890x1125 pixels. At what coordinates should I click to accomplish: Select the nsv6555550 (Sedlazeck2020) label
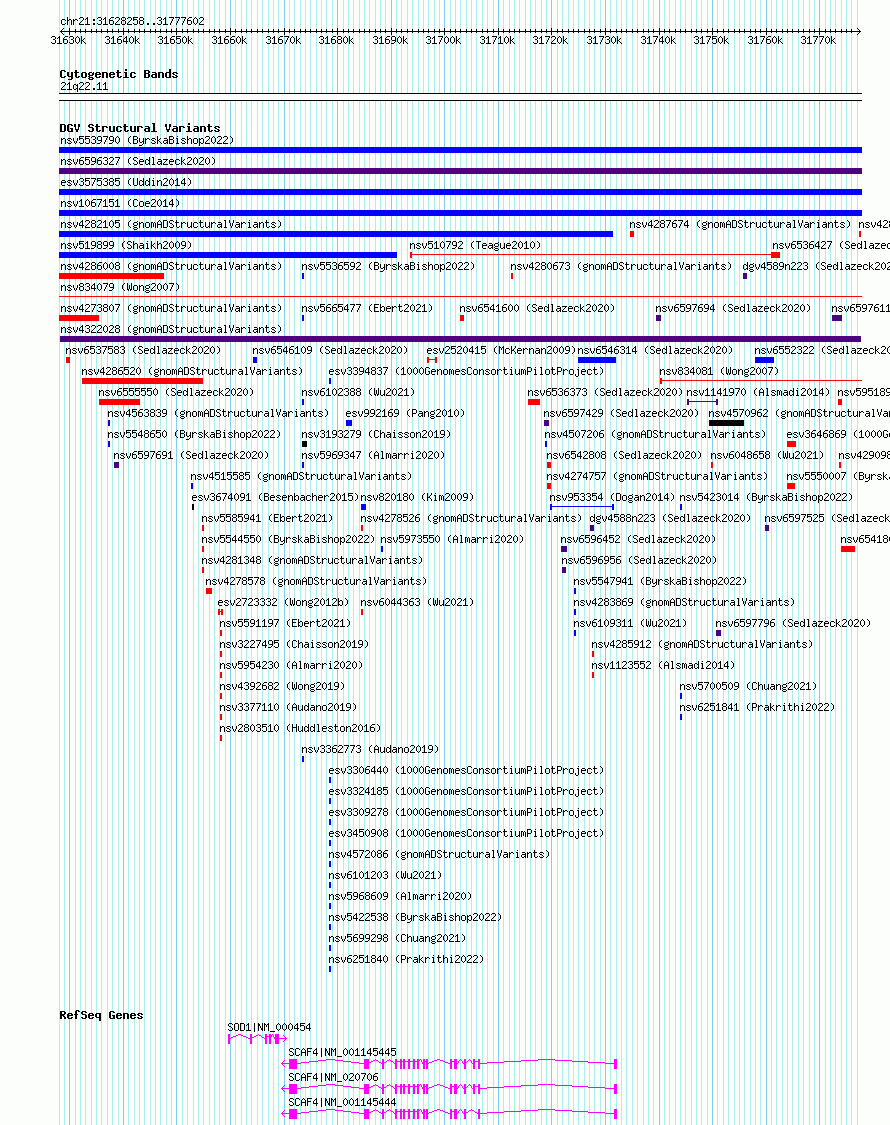tap(177, 392)
